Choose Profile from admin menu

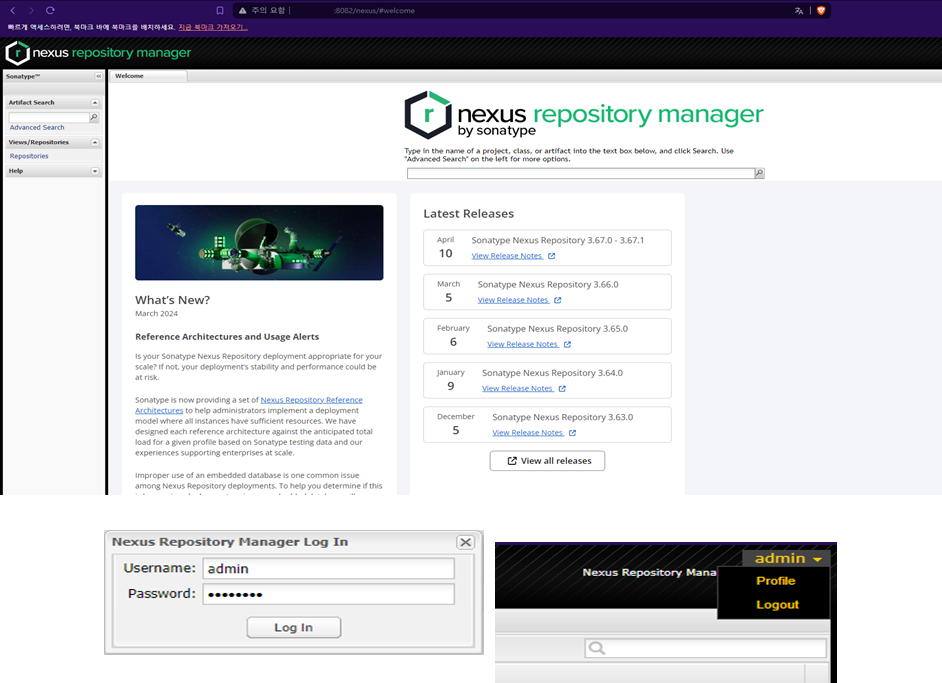pos(776,581)
